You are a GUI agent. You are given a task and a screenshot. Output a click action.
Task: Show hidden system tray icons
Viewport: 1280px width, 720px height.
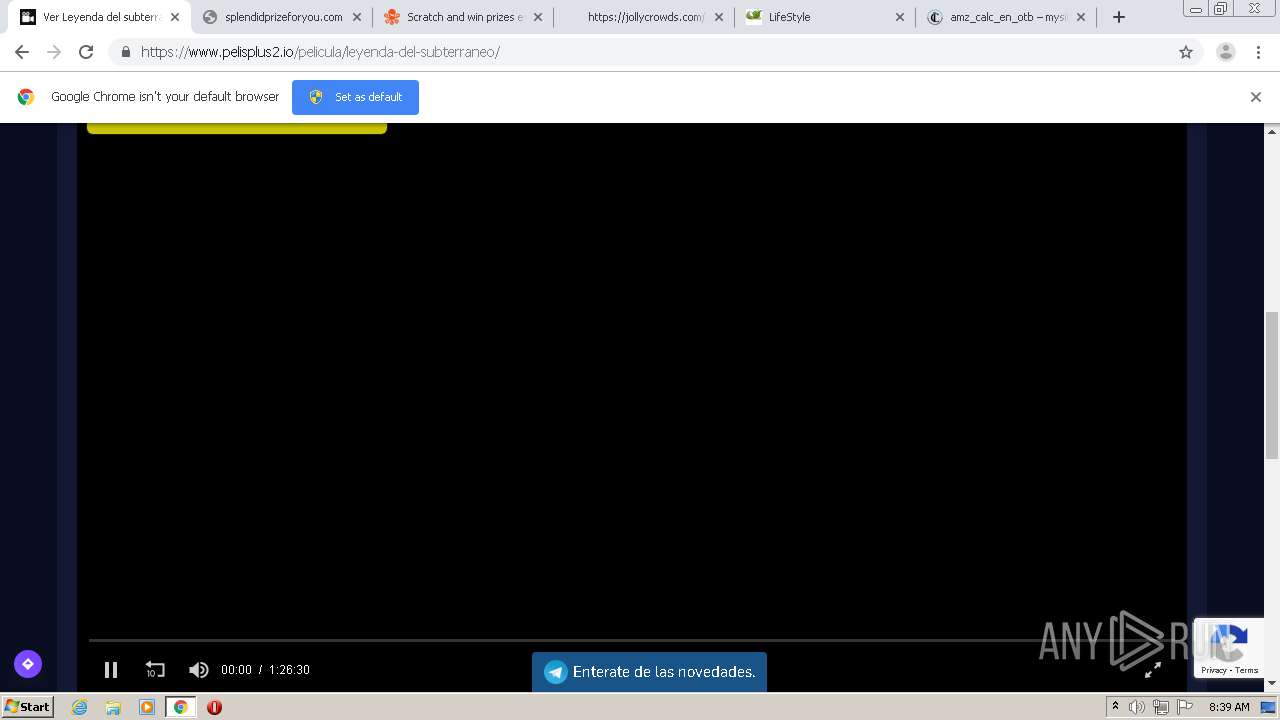pos(1115,707)
